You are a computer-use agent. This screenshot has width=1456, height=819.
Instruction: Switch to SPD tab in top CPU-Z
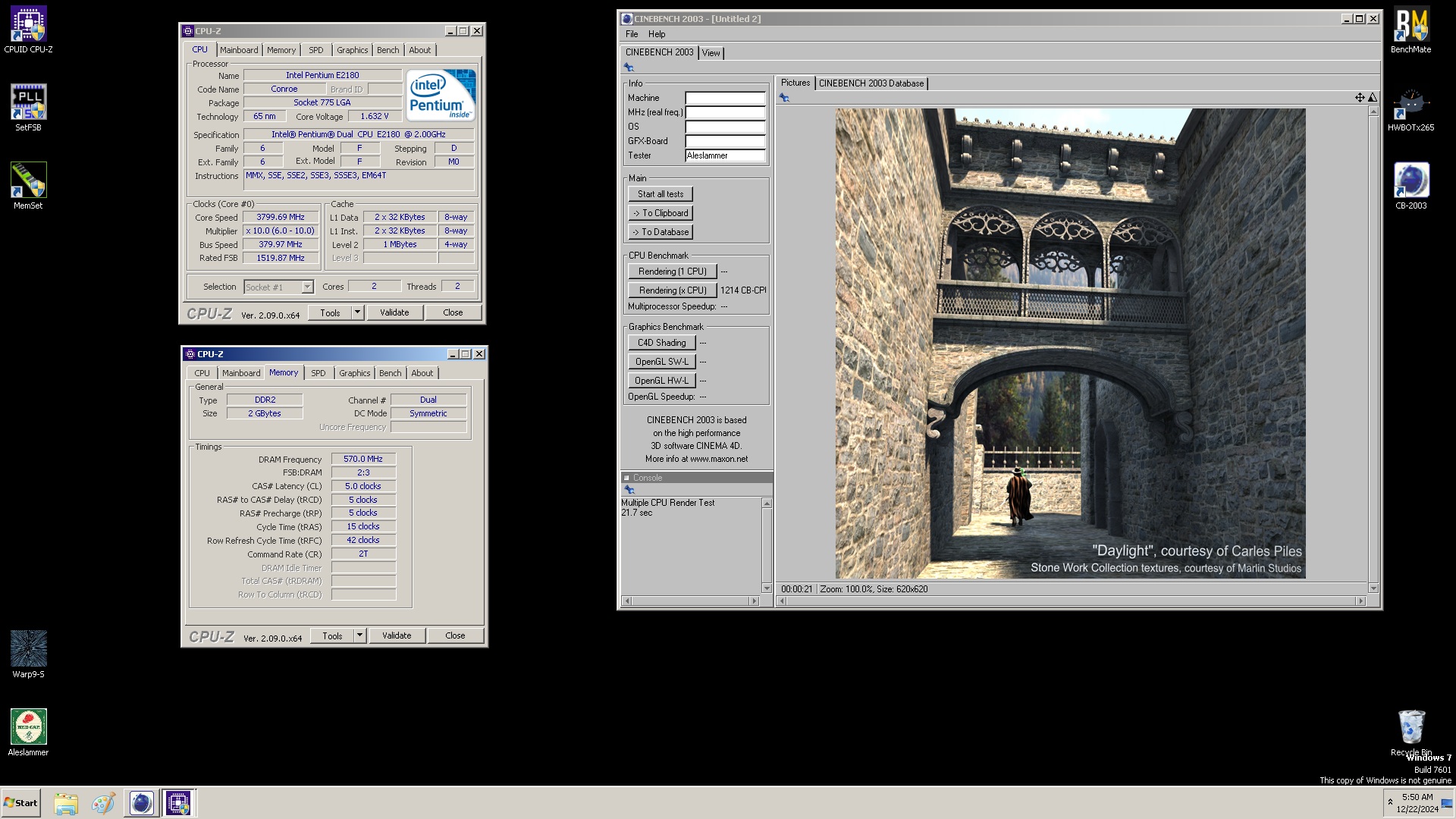[x=316, y=50]
